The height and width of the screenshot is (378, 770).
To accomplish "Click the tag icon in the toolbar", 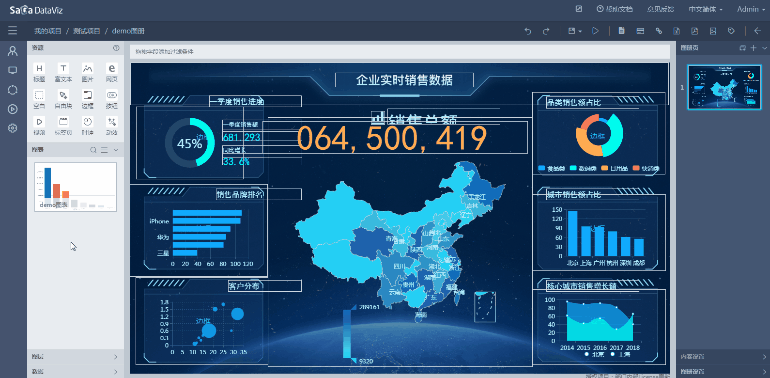I will (x=731, y=31).
